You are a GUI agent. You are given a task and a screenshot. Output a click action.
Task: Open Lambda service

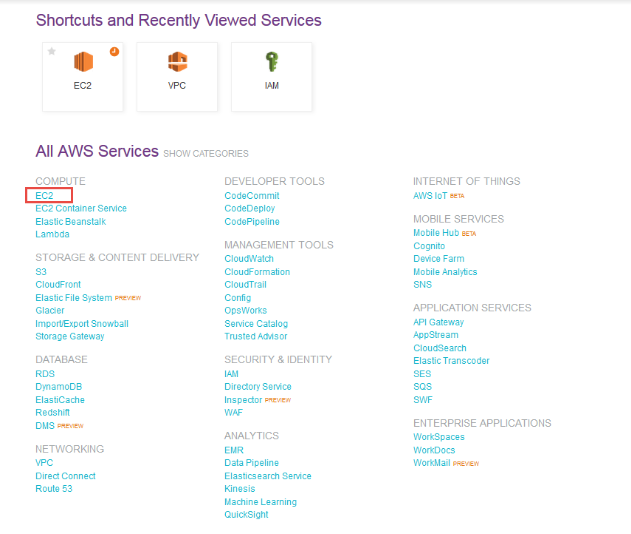(52, 234)
